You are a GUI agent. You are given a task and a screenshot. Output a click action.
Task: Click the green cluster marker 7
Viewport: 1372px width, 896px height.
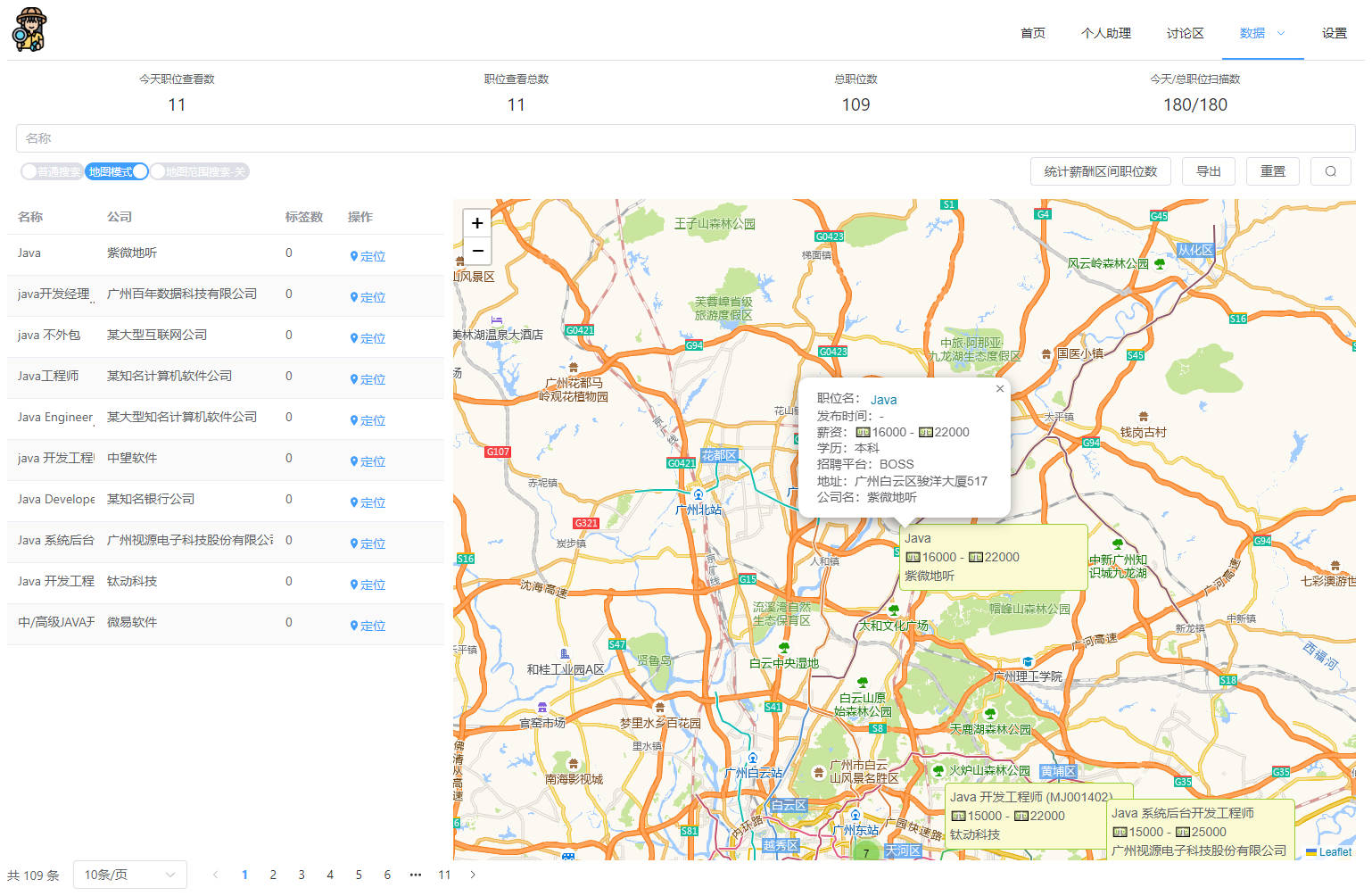(x=865, y=852)
